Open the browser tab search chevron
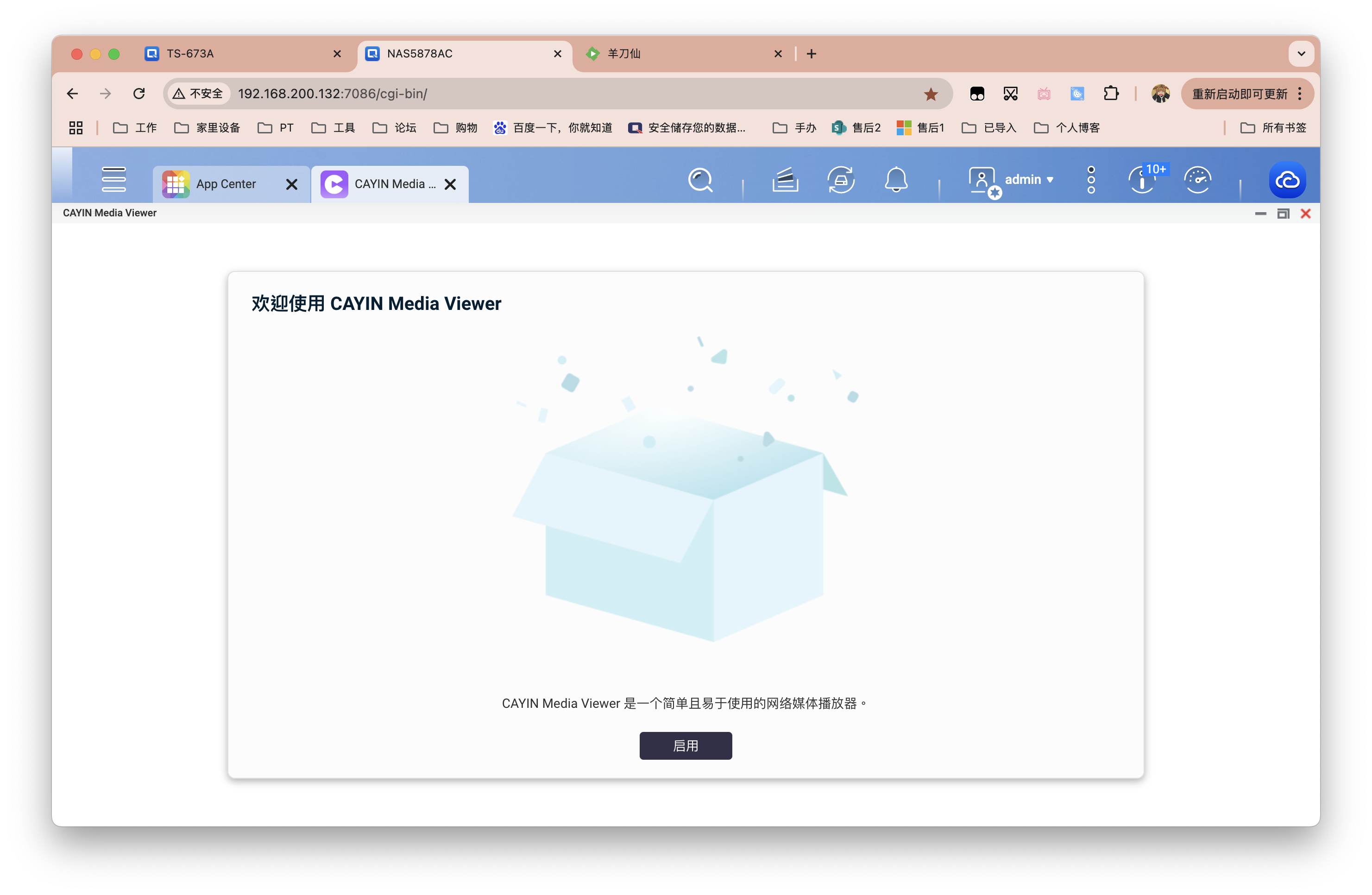This screenshot has height=895, width=1372. tap(1301, 54)
